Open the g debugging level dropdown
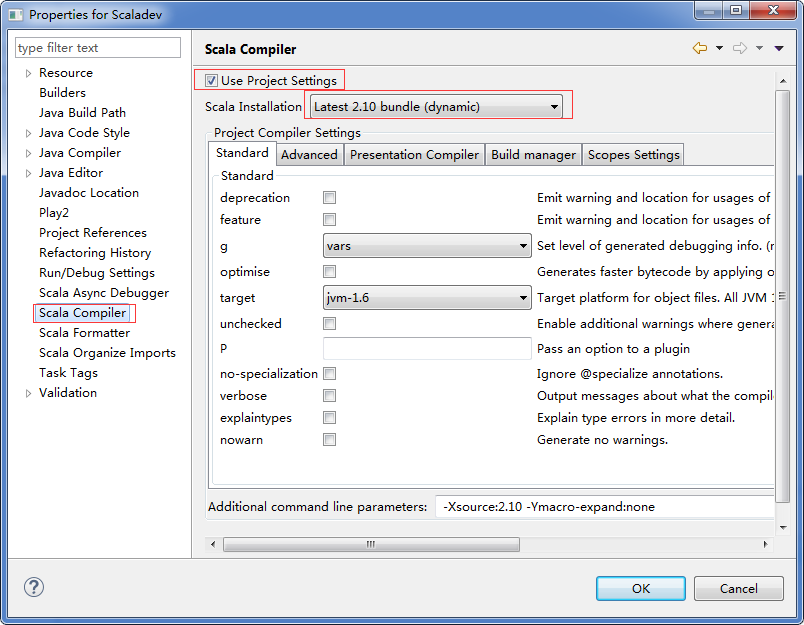Viewport: 804px width, 625px height. click(427, 246)
